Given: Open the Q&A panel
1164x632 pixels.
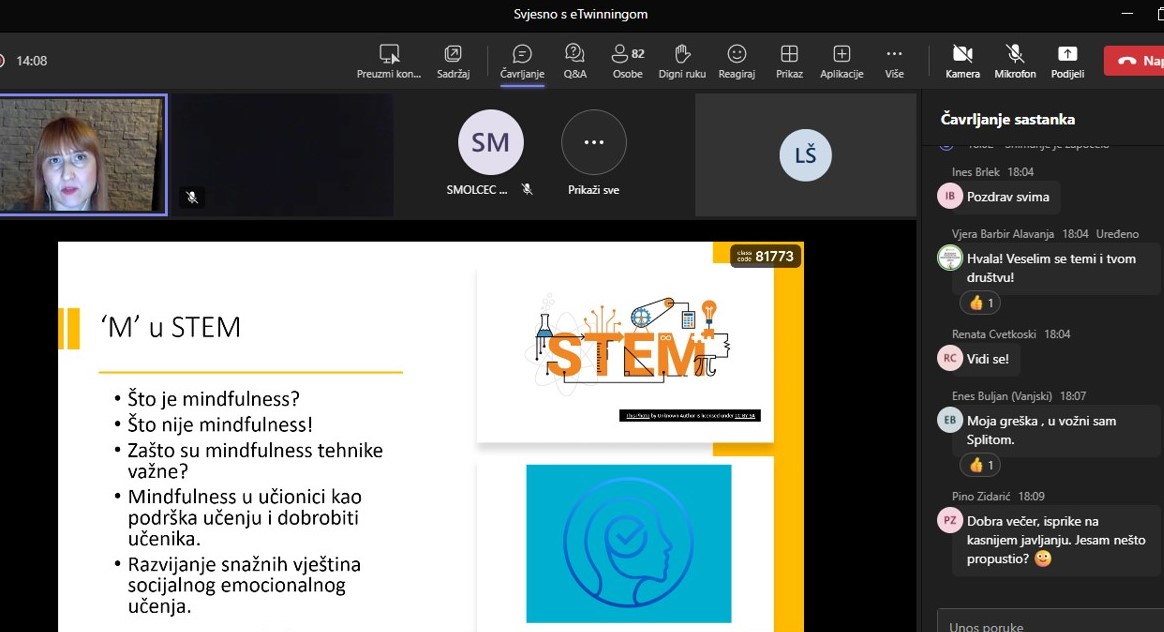Looking at the screenshot, I should click(574, 60).
